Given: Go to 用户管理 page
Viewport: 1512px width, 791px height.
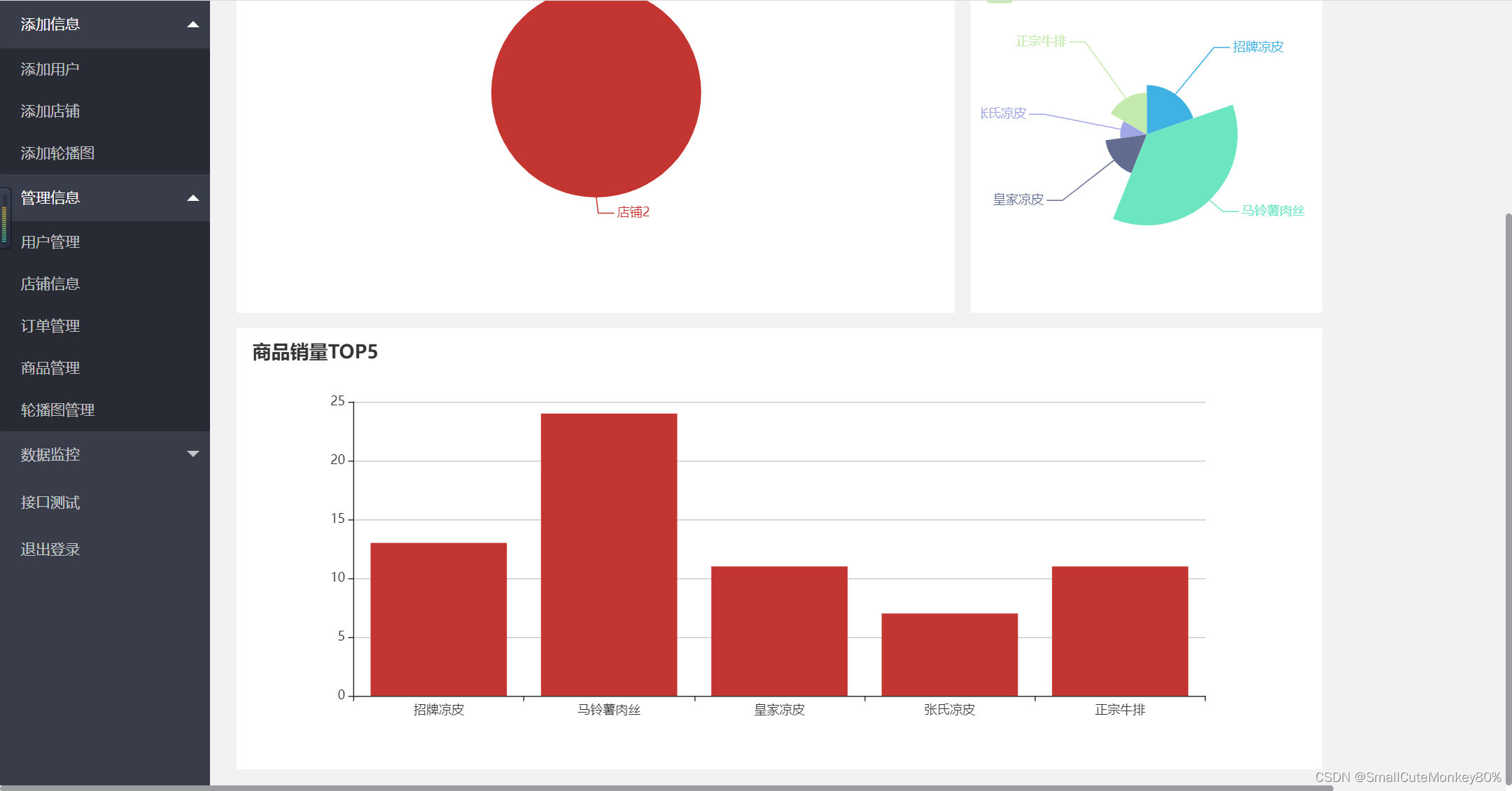Looking at the screenshot, I should tap(105, 242).
